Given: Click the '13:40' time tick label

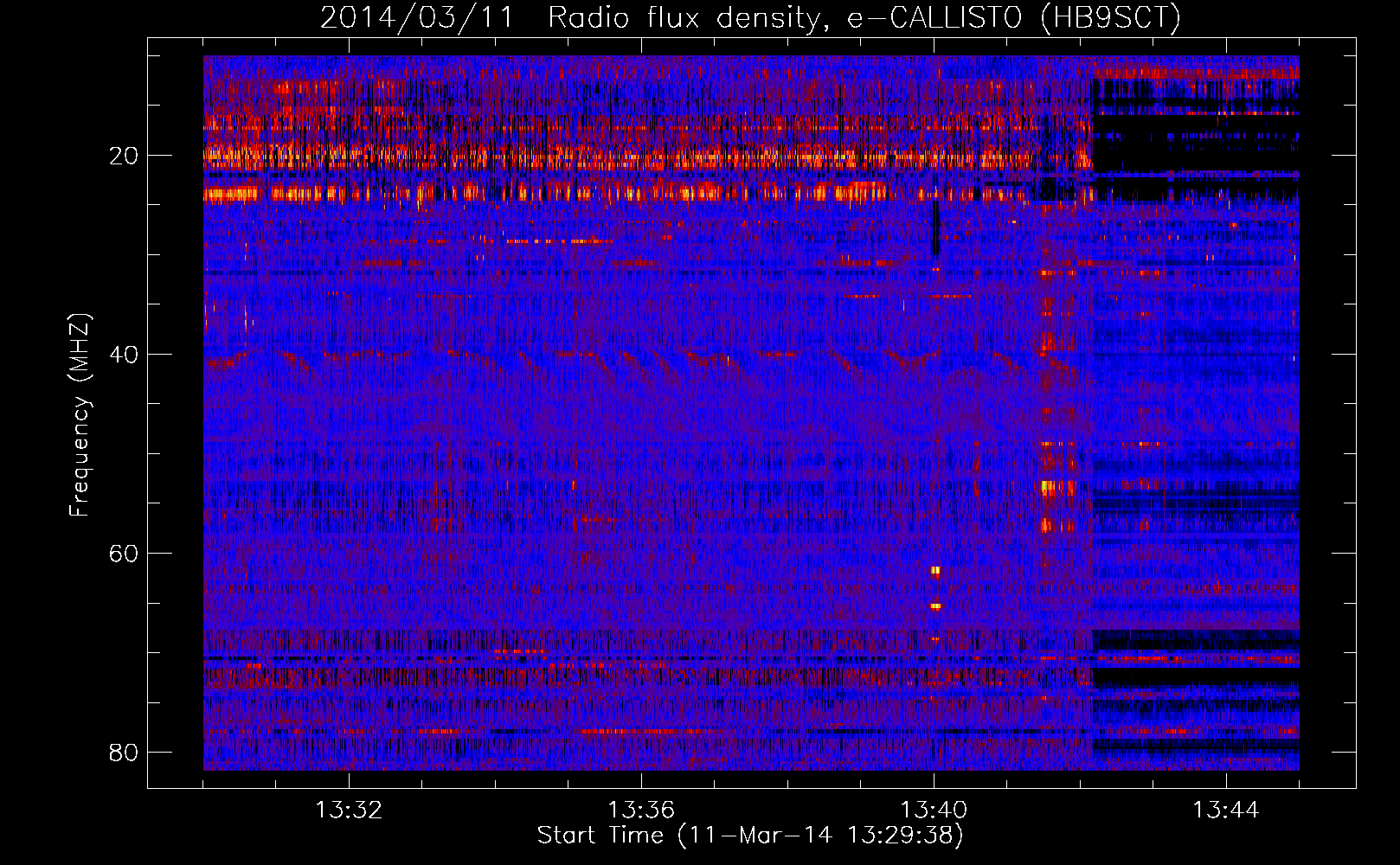Looking at the screenshot, I should click(x=934, y=811).
